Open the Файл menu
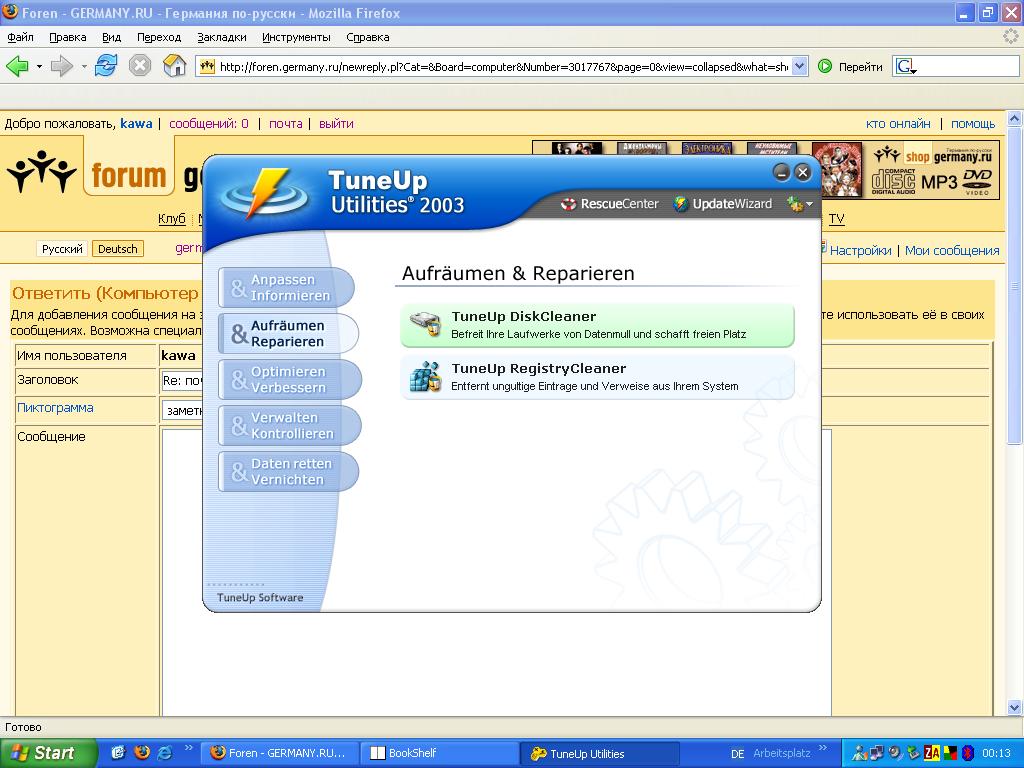Screen dimensions: 1024x768 pyautogui.click(x=20, y=37)
